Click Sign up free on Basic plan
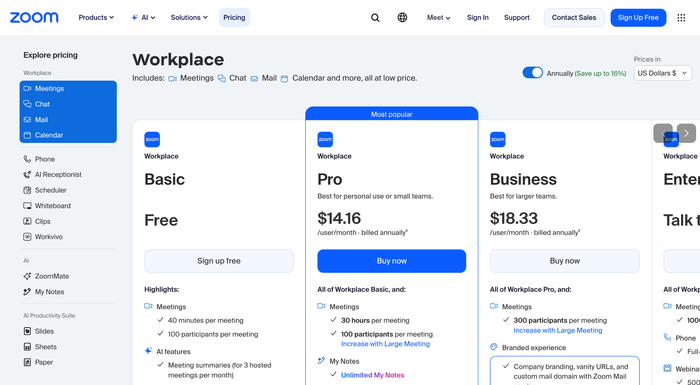 219,261
